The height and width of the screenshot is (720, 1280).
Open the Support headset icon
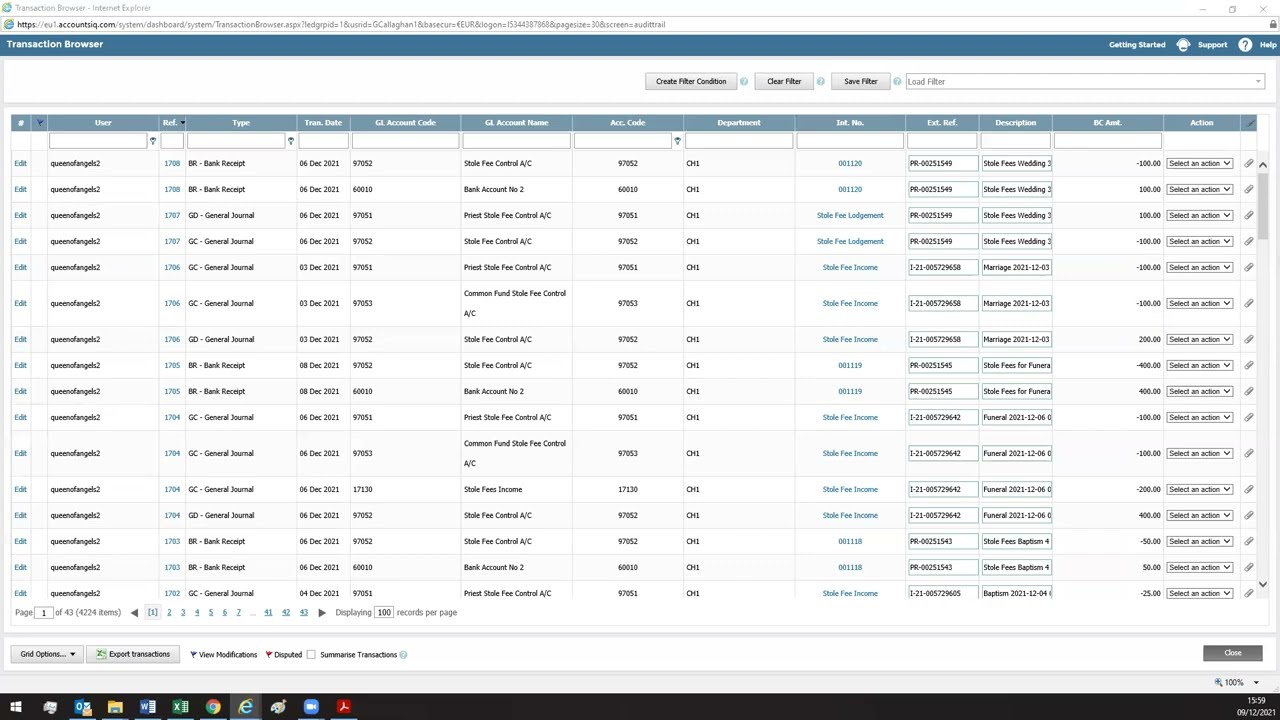point(1183,44)
